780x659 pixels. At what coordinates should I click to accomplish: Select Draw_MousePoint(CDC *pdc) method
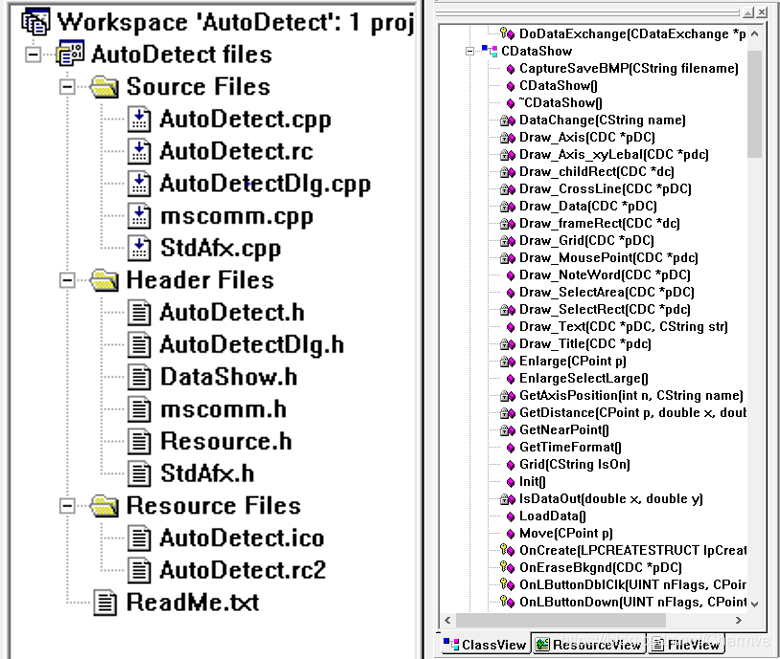(x=609, y=258)
